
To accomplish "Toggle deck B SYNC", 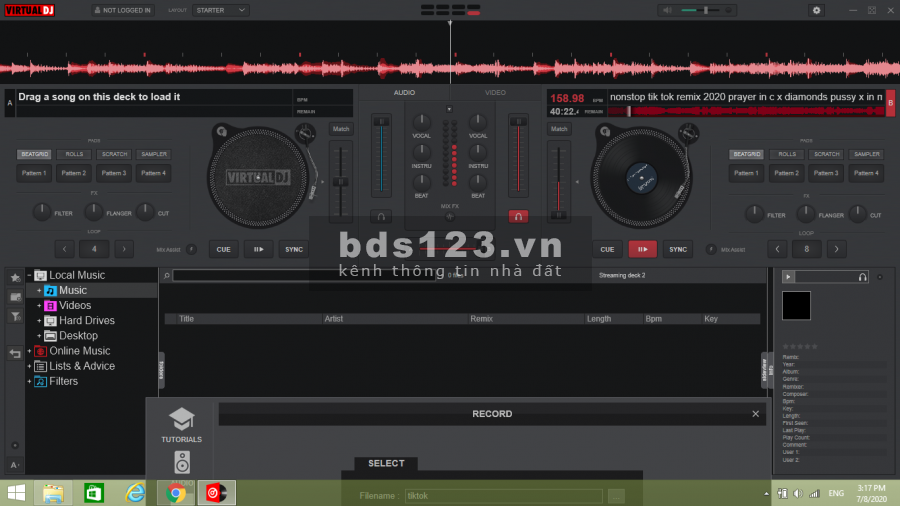I will tap(678, 250).
